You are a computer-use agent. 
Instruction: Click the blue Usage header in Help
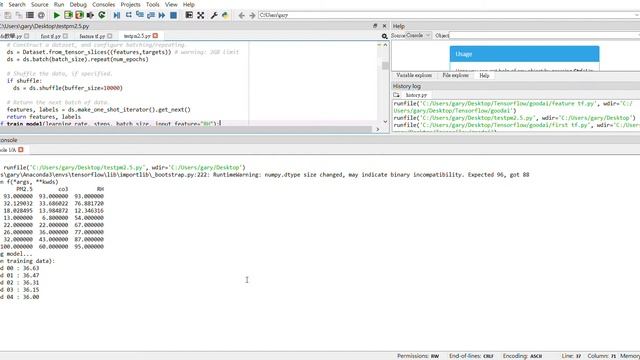(524, 54)
